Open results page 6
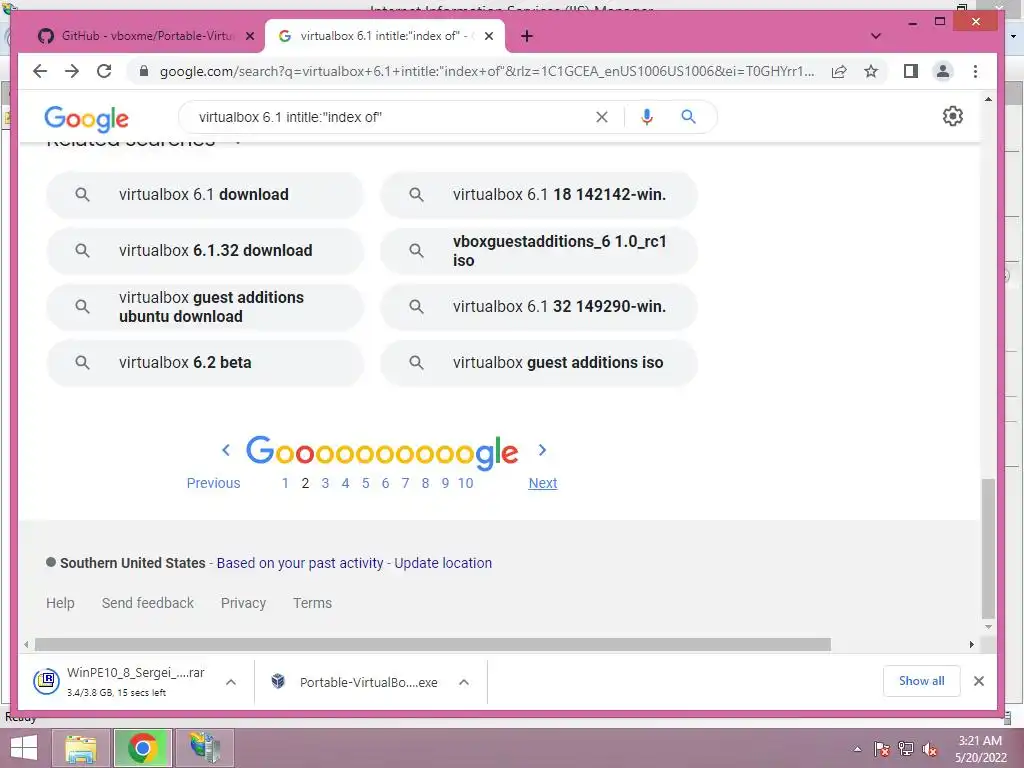The image size is (1024, 768). (385, 483)
